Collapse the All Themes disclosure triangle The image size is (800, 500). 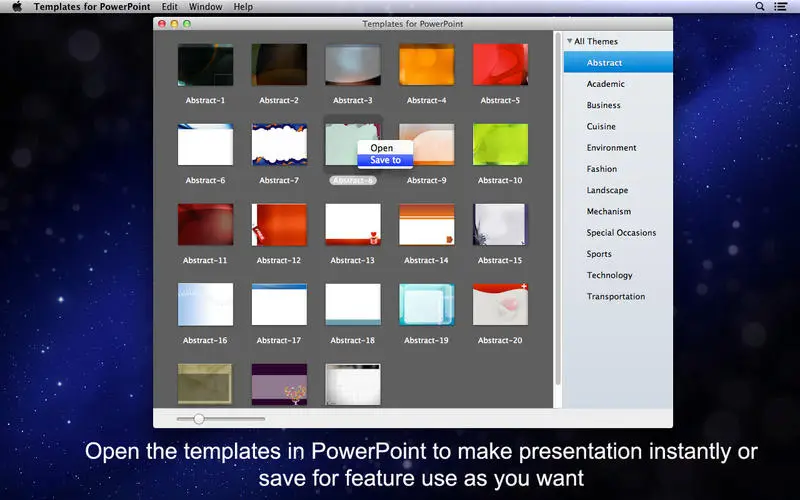click(x=569, y=41)
